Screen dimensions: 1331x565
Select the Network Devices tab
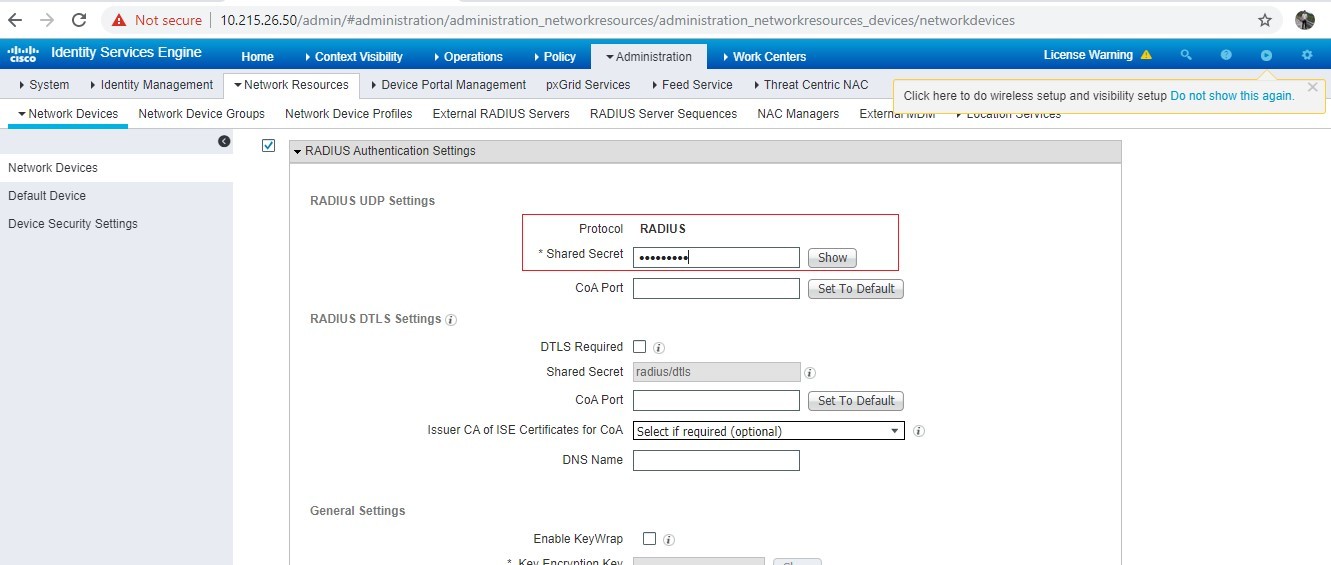[68, 114]
